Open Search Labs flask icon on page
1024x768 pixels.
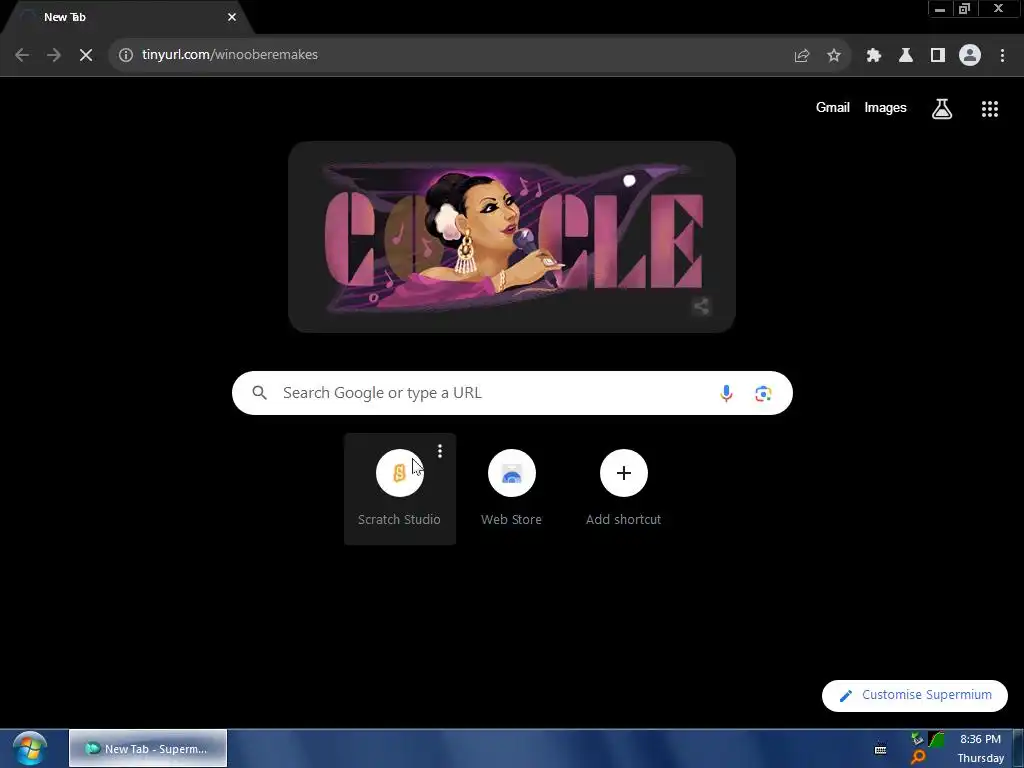pos(942,108)
